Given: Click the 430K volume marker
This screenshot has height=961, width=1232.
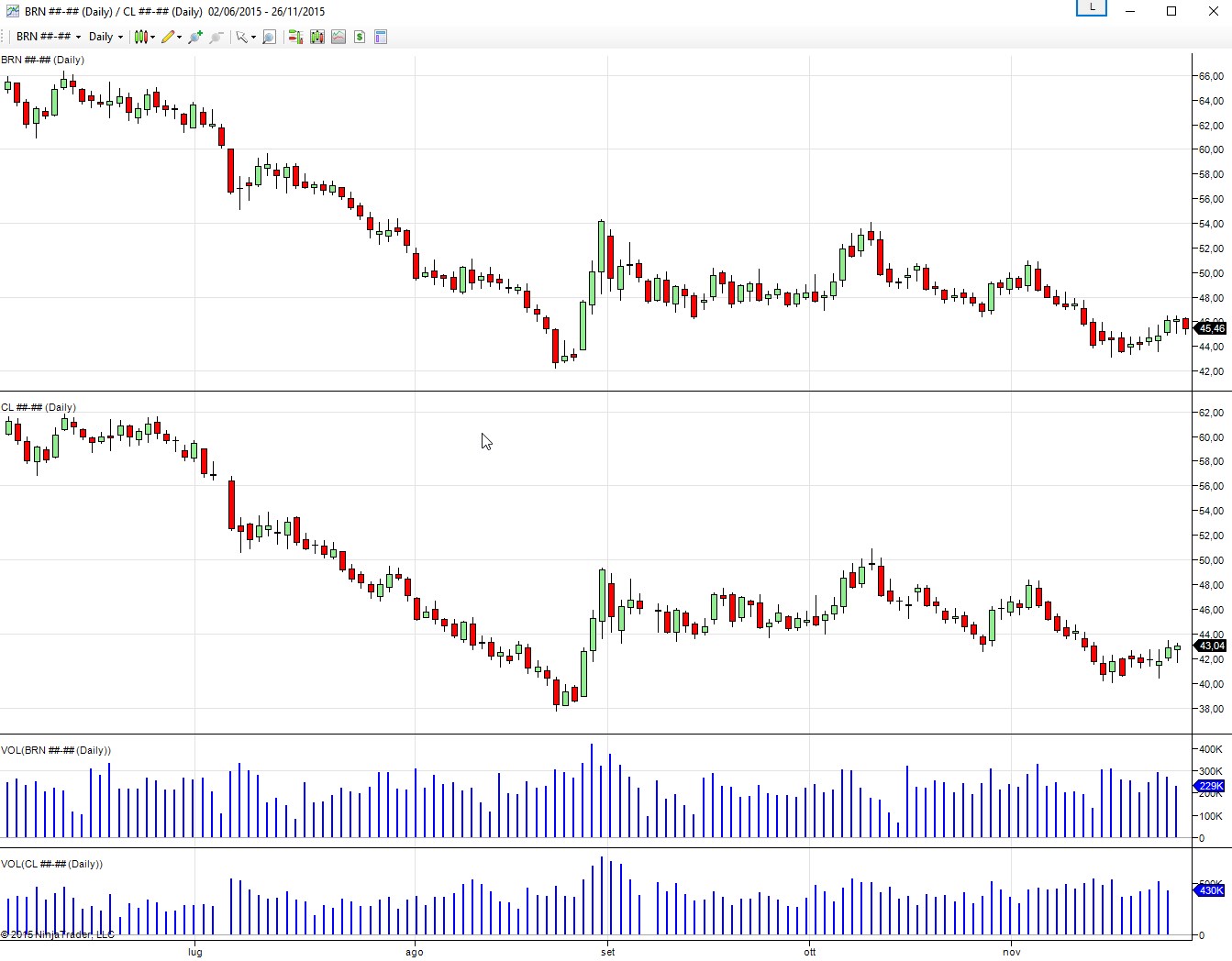Looking at the screenshot, I should click(1211, 890).
